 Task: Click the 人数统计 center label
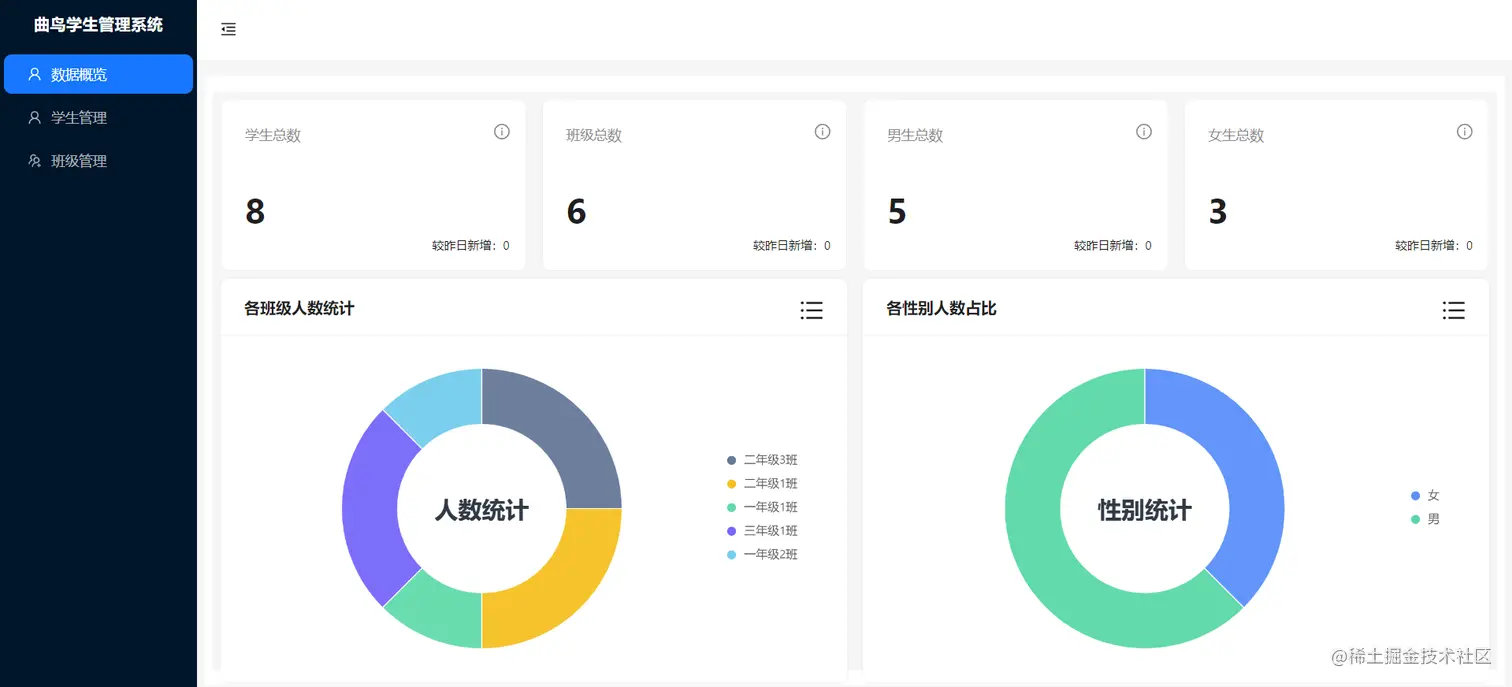click(482, 510)
